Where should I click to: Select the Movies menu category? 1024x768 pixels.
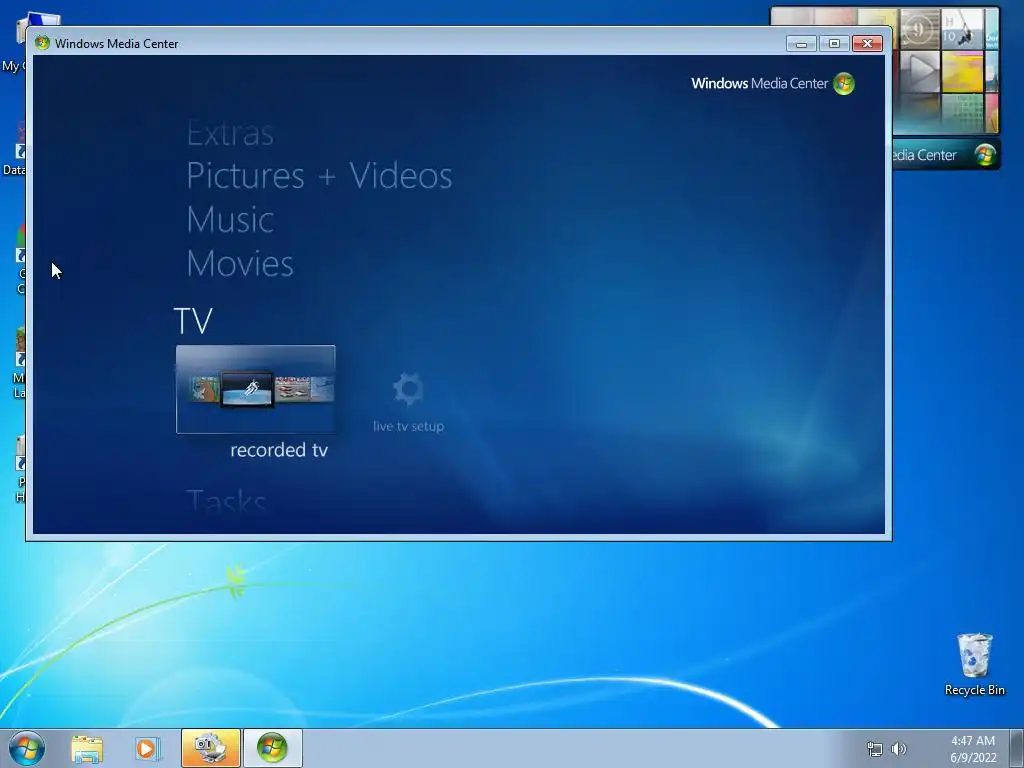240,263
